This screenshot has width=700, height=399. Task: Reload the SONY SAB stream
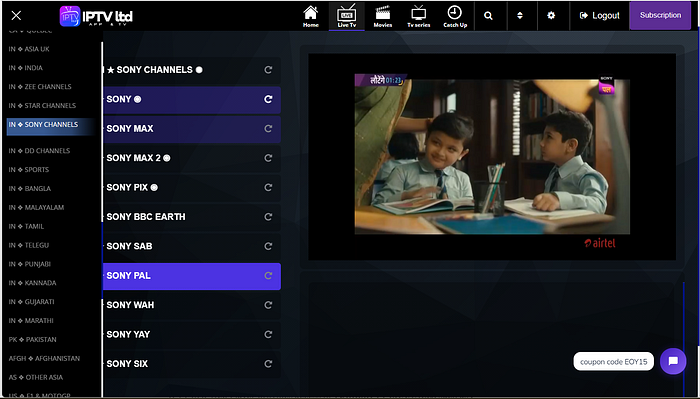[268, 246]
